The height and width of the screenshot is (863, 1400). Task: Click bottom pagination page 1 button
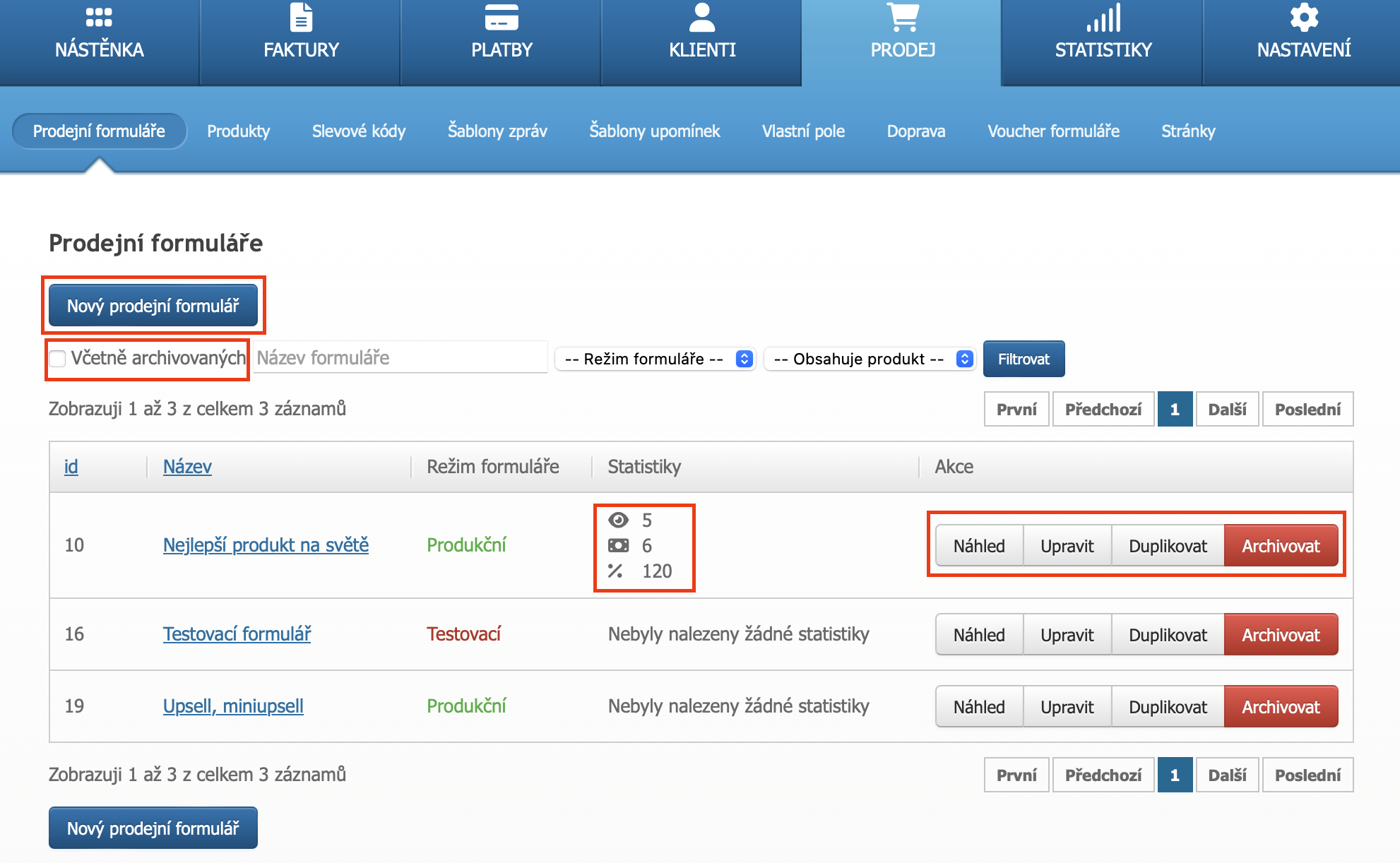1175,775
